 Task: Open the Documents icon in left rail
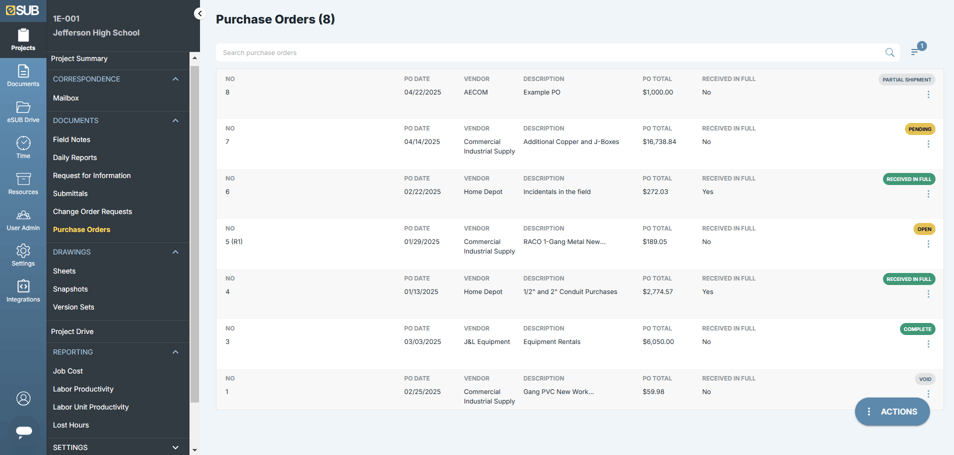coord(23,75)
